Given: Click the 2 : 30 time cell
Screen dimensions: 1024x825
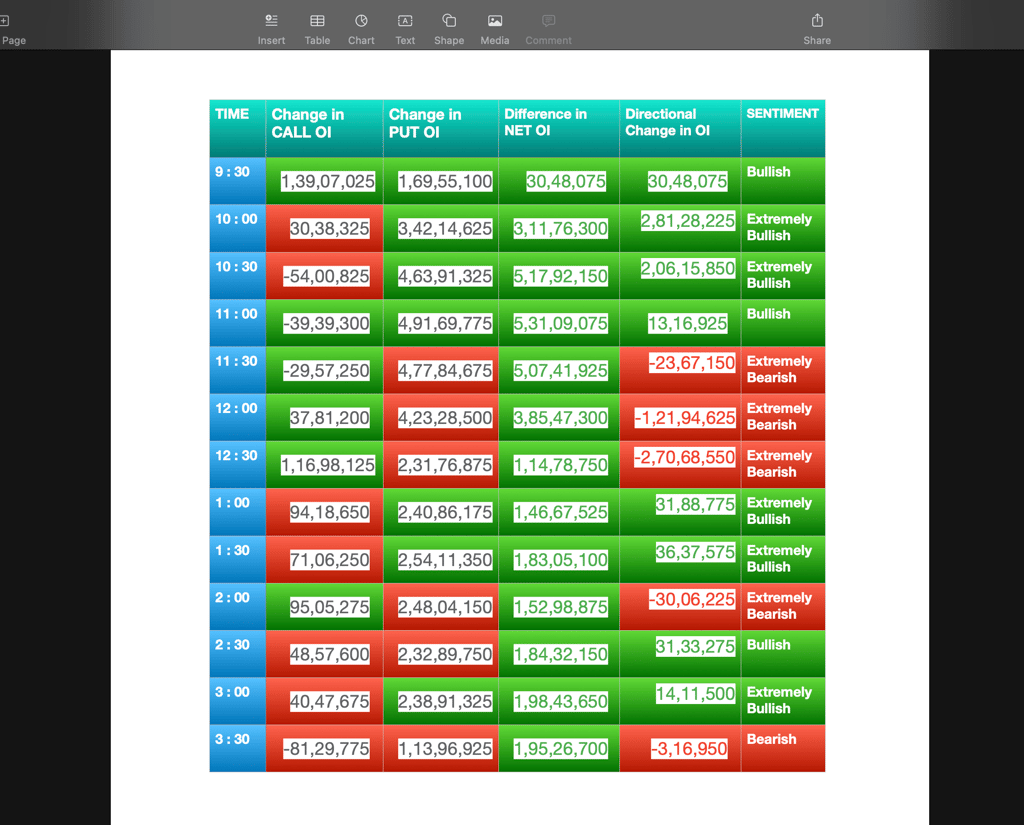Looking at the screenshot, I should (x=238, y=653).
